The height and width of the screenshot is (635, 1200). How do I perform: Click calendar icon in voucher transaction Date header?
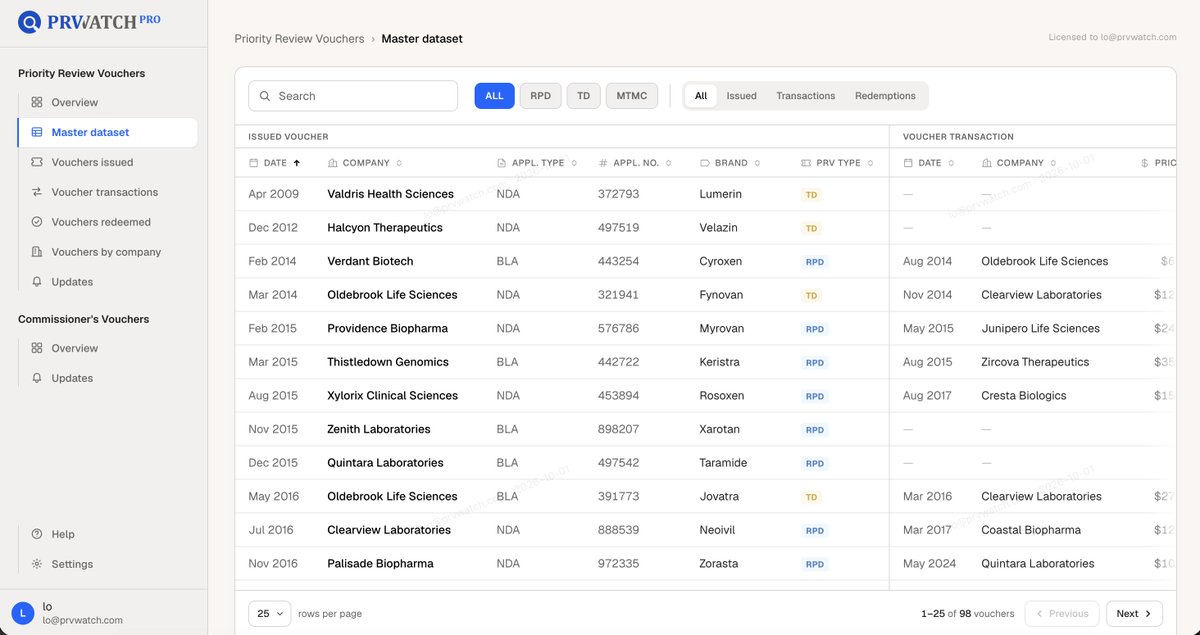pyautogui.click(x=908, y=163)
